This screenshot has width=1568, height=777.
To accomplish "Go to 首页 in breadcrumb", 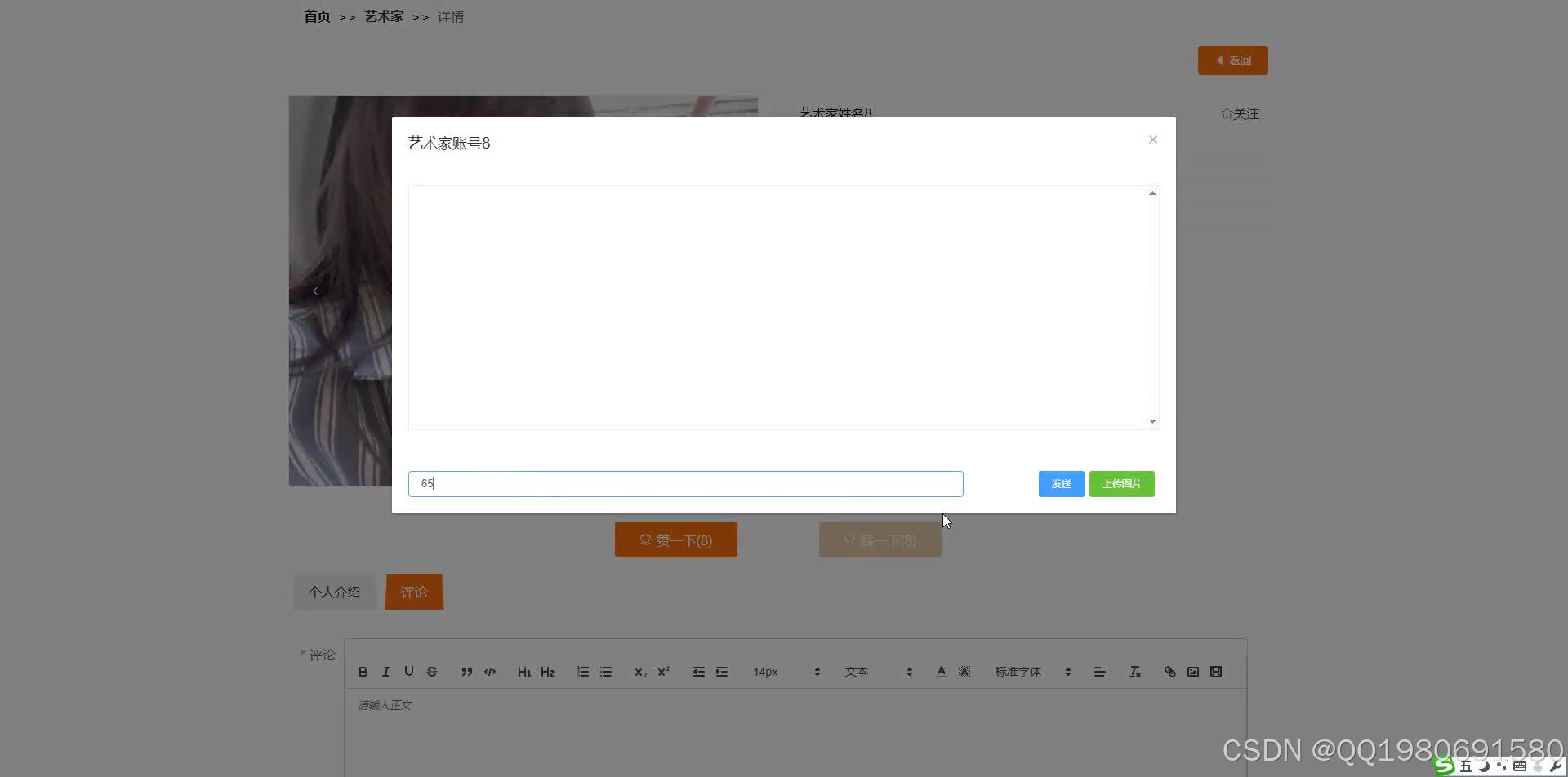I will (x=317, y=16).
